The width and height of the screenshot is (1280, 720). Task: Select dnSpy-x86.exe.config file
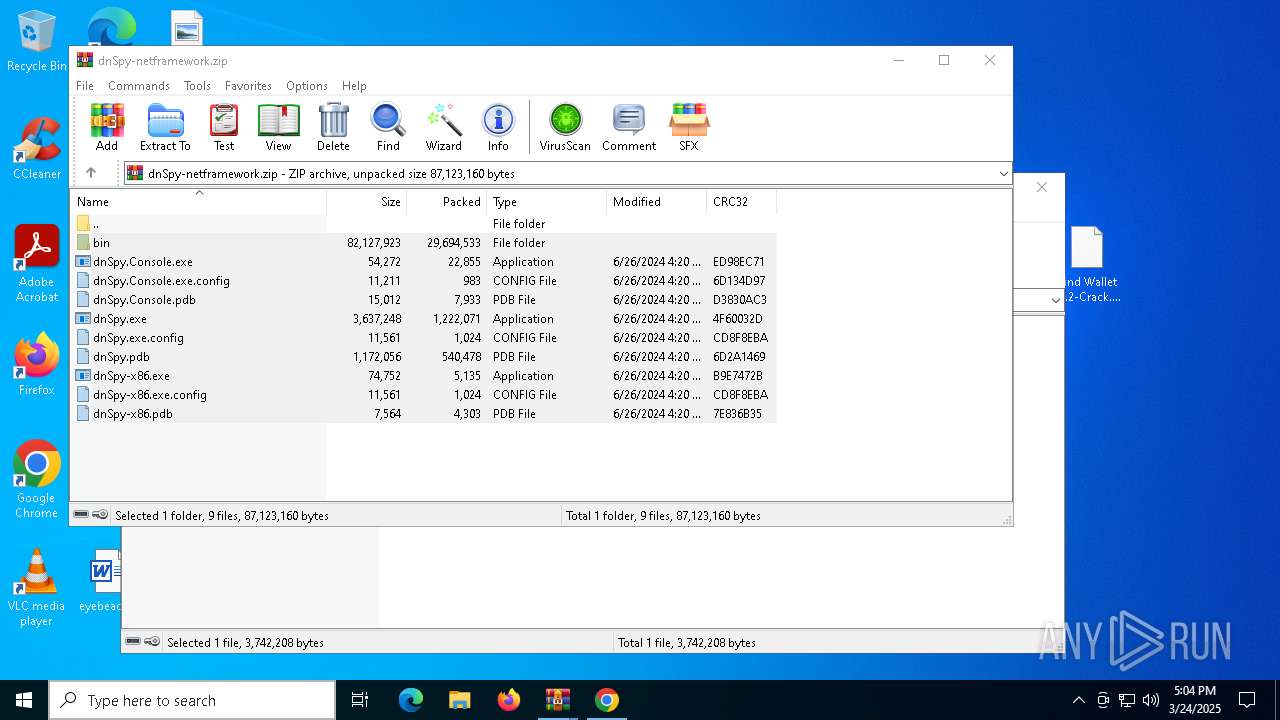click(424, 394)
